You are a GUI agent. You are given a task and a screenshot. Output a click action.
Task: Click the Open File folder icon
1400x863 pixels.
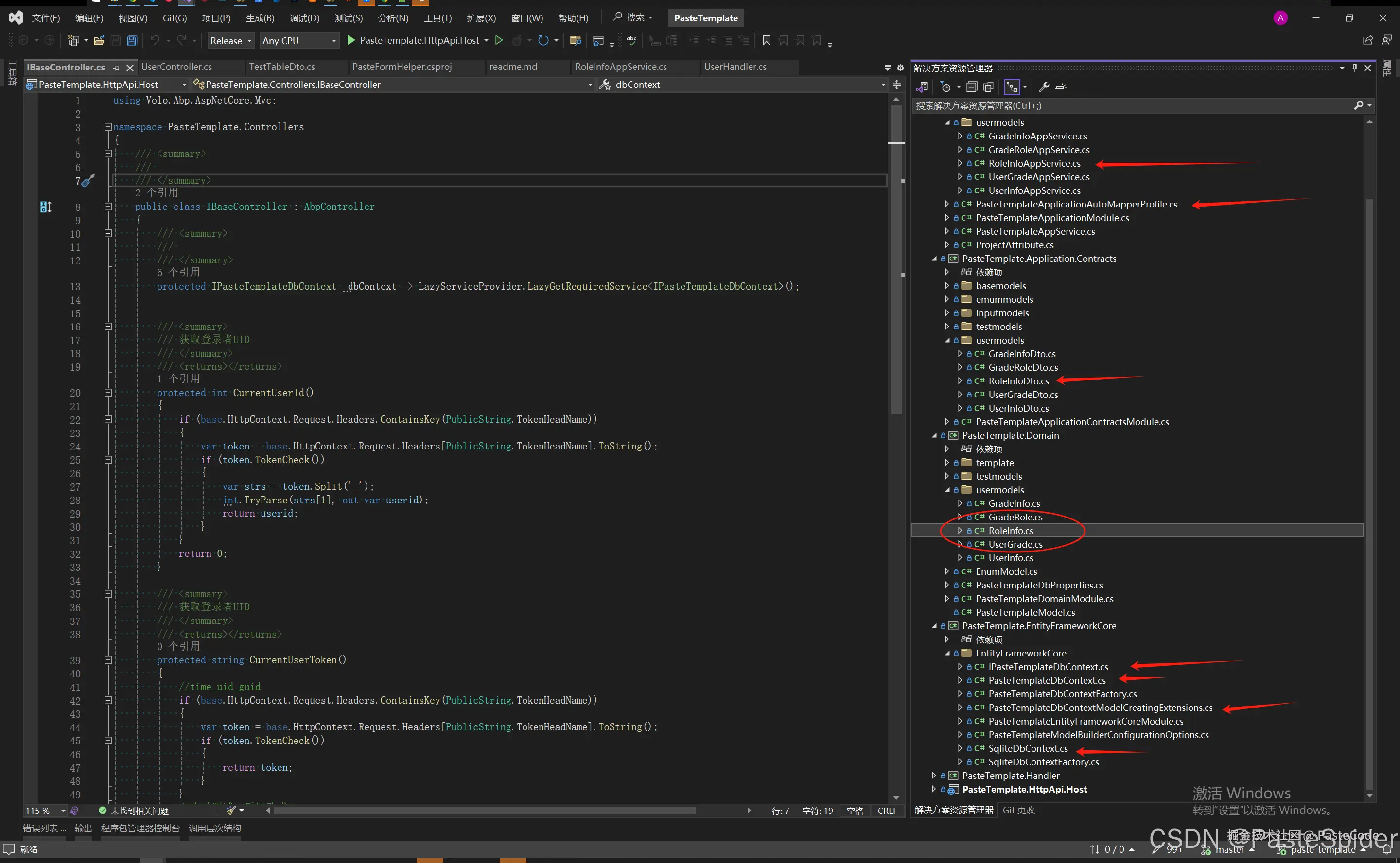[x=99, y=40]
